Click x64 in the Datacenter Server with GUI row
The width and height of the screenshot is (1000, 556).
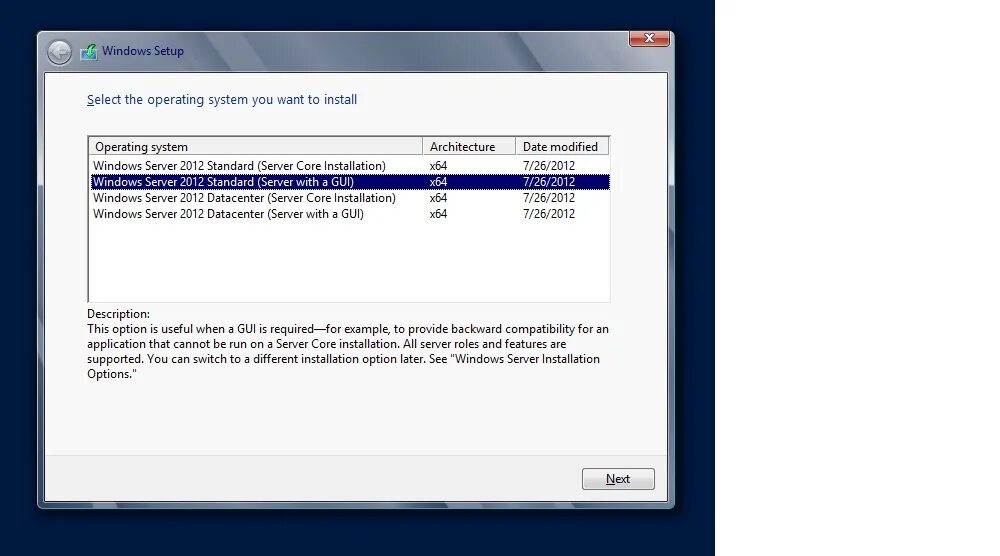pos(438,214)
